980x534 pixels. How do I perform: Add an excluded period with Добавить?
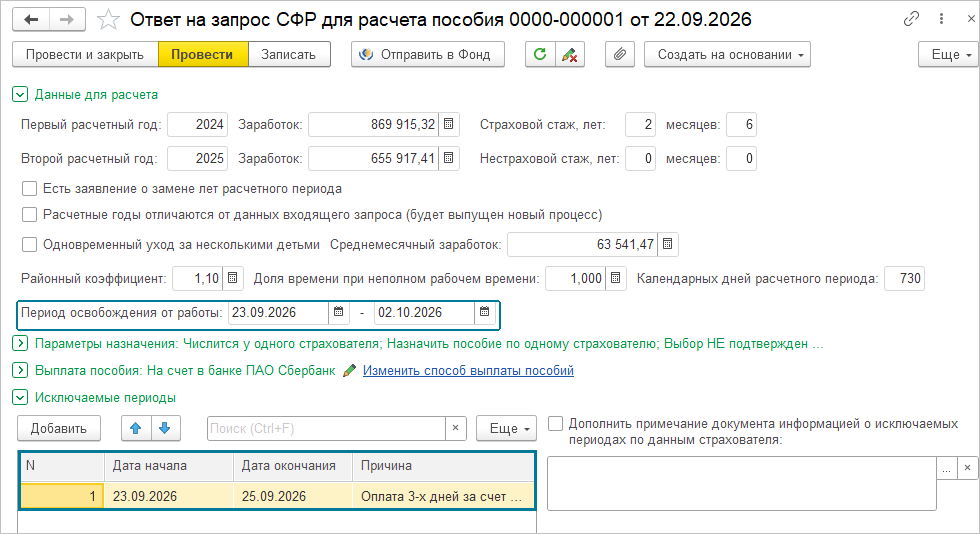click(x=59, y=428)
